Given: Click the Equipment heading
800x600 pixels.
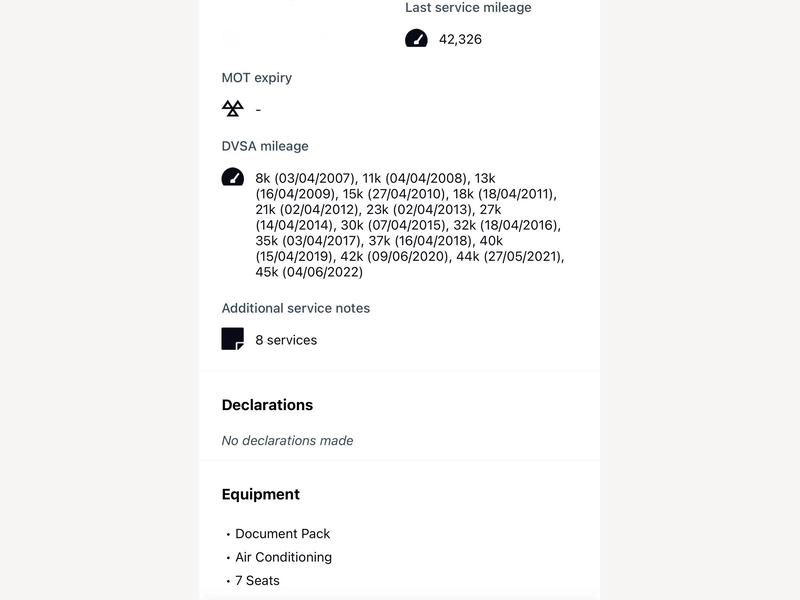Looking at the screenshot, I should (x=261, y=494).
